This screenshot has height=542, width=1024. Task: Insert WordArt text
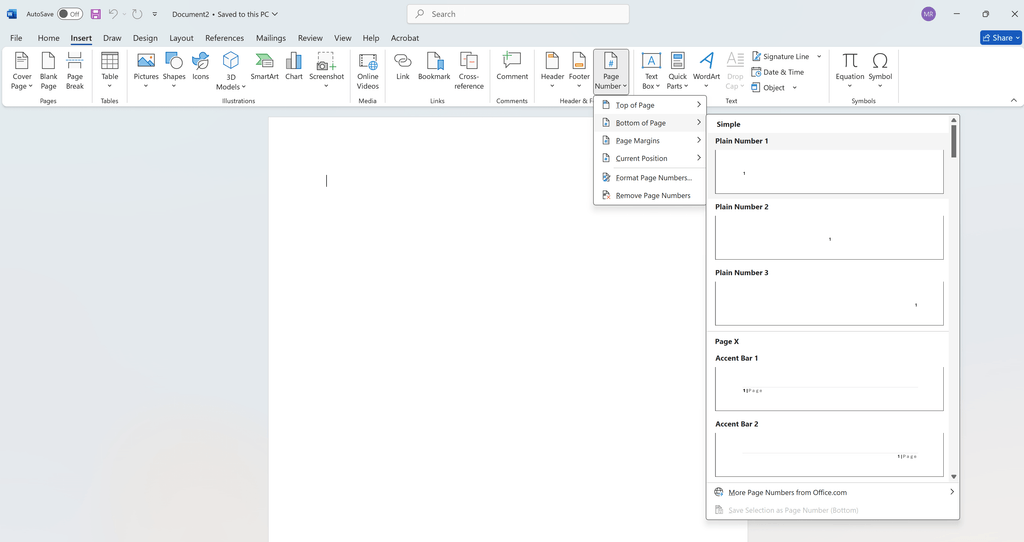point(707,71)
